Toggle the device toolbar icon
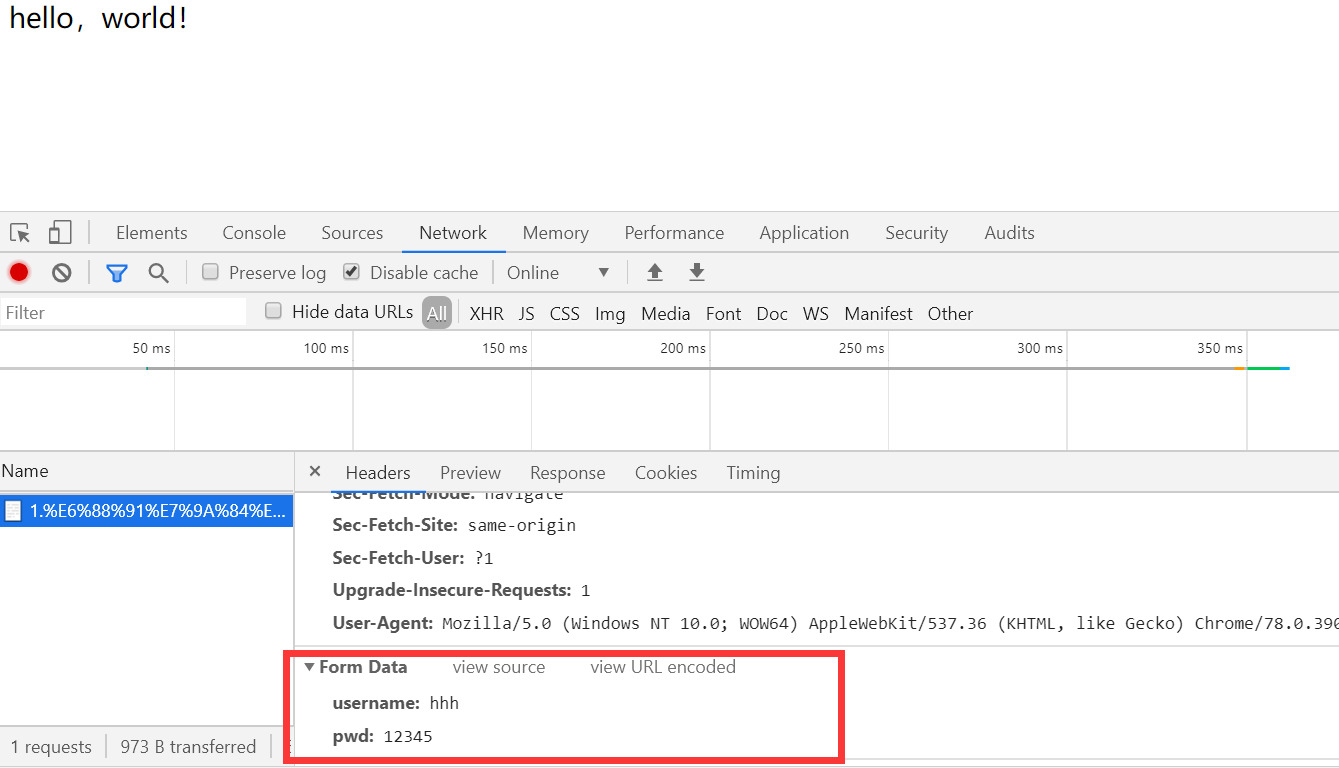Viewport: 1339px width, 768px height. pos(60,233)
